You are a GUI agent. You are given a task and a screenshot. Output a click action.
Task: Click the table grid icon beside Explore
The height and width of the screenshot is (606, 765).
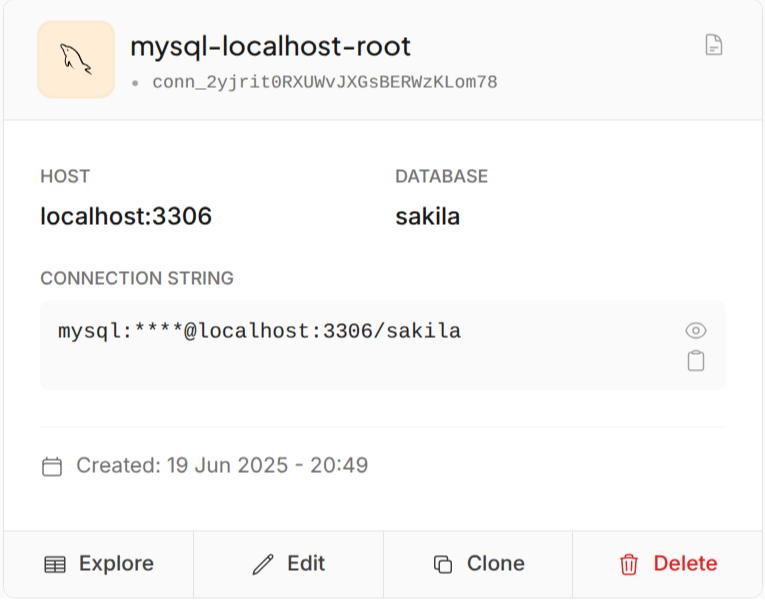(55, 564)
